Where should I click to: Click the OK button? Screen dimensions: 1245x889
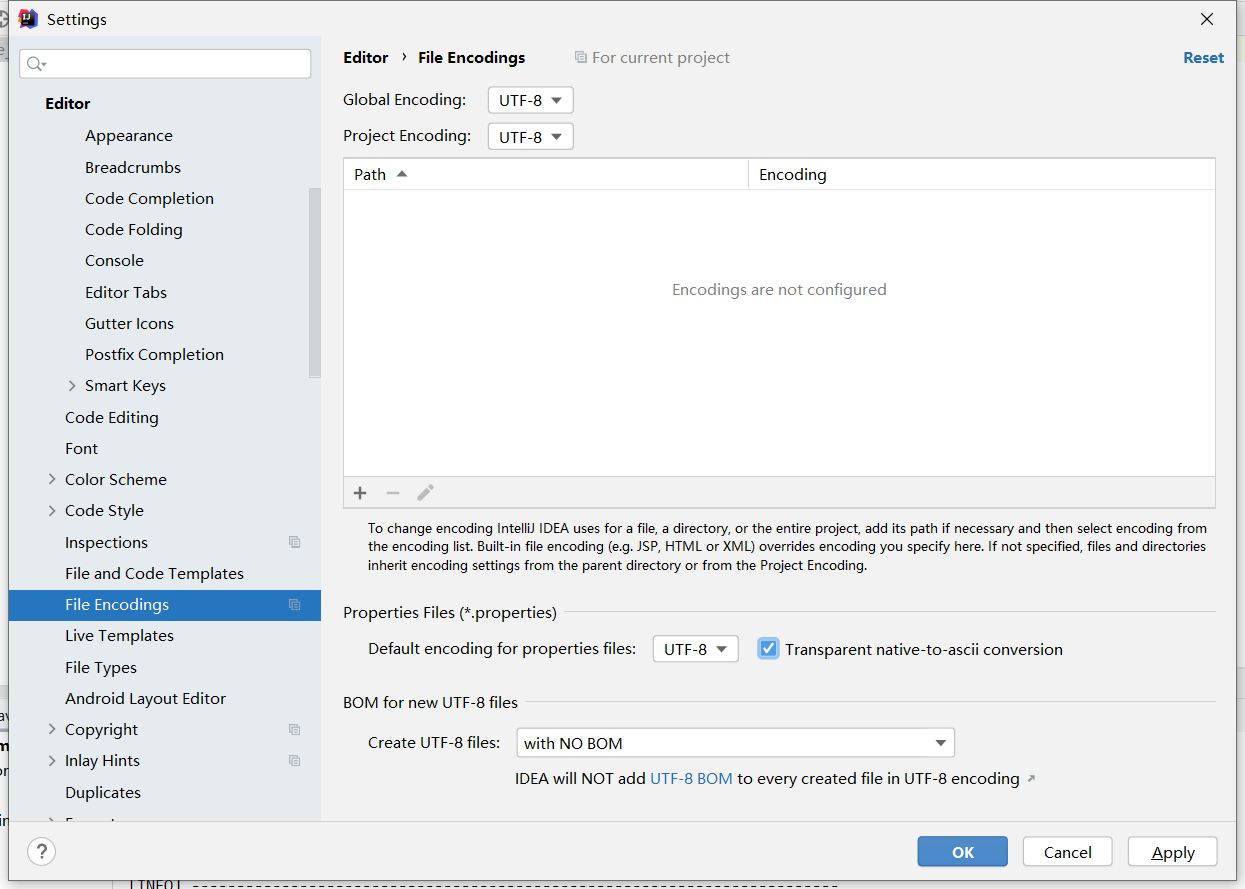click(x=963, y=852)
